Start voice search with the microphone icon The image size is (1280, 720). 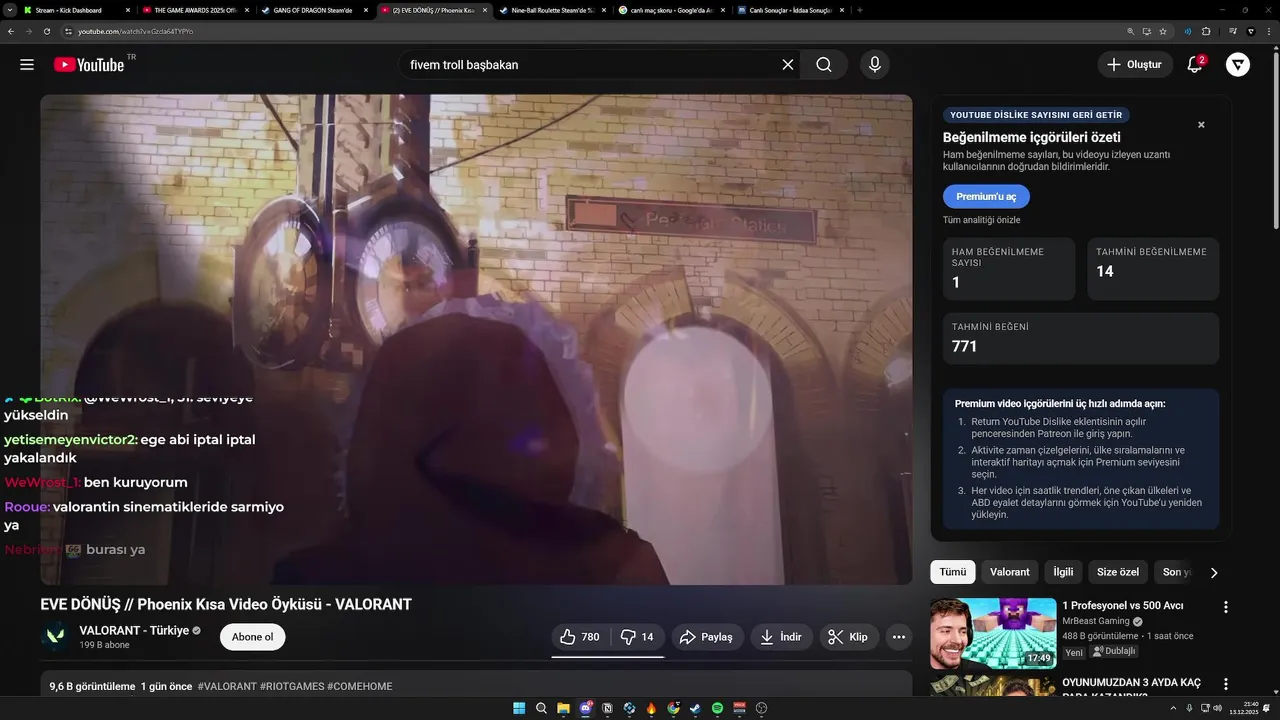pyautogui.click(x=875, y=65)
